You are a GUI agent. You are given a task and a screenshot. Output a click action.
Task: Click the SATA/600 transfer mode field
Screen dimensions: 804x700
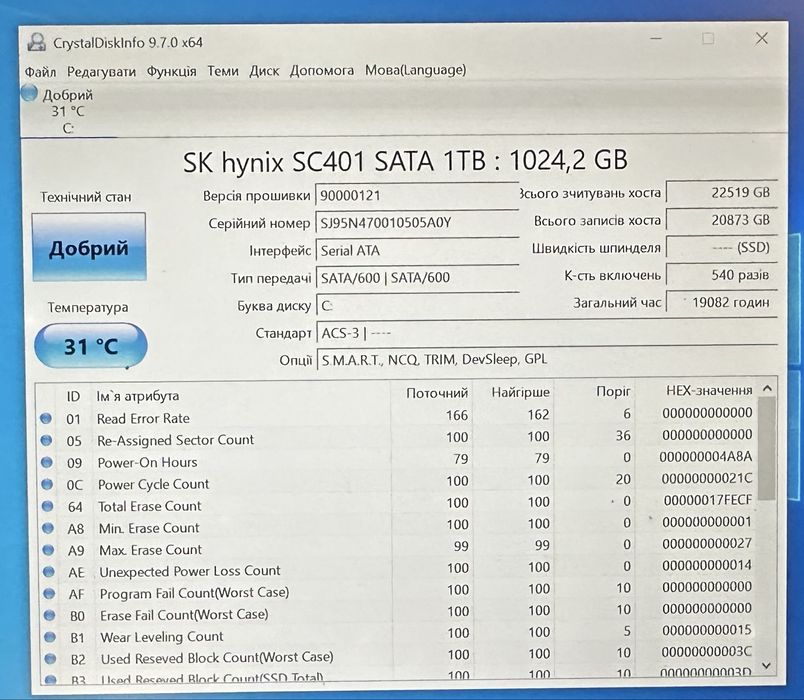[417, 278]
